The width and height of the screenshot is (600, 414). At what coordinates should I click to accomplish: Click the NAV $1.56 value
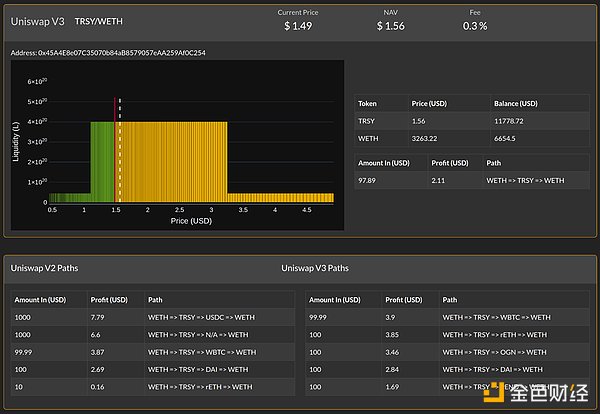tap(391, 26)
